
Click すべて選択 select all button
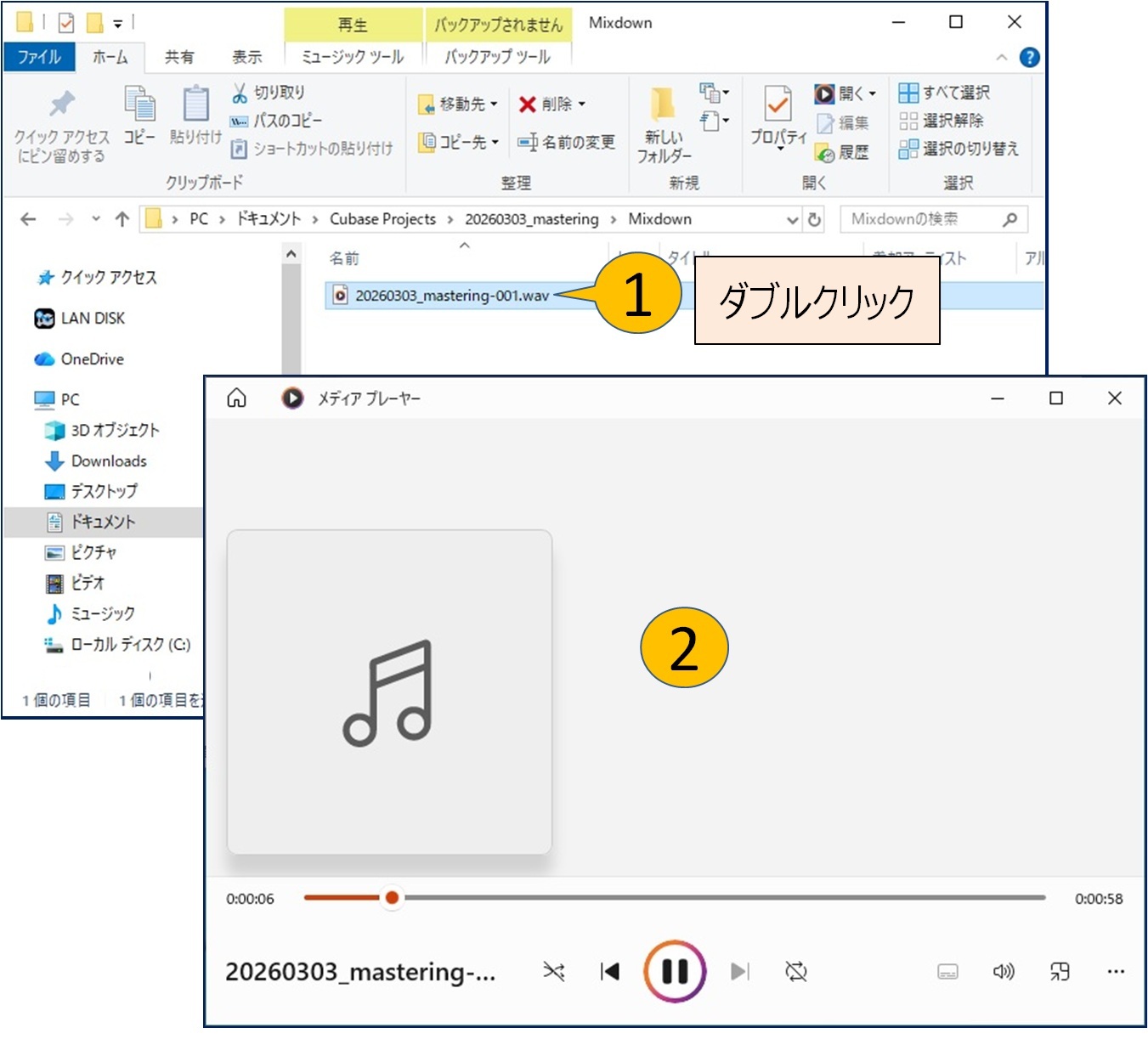coord(945,93)
